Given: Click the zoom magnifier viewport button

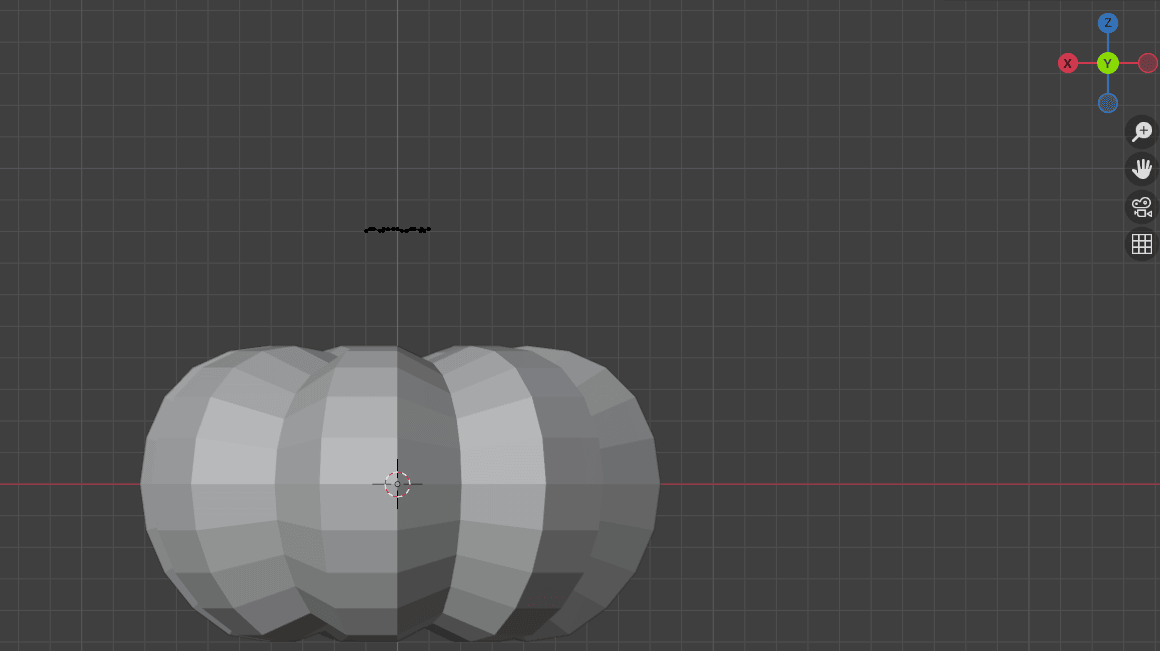Looking at the screenshot, I should (x=1141, y=132).
